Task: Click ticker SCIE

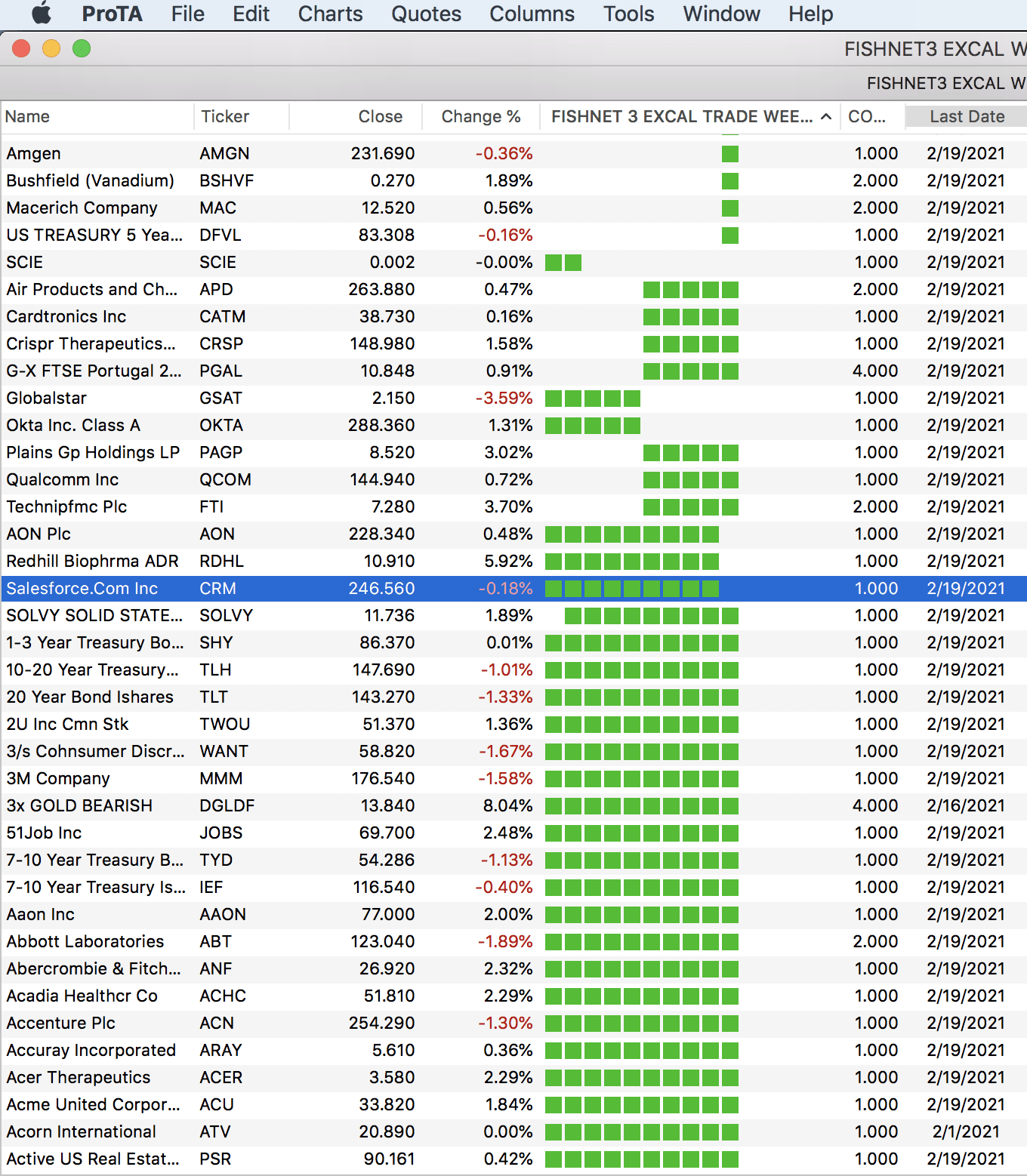Action: click(x=217, y=263)
